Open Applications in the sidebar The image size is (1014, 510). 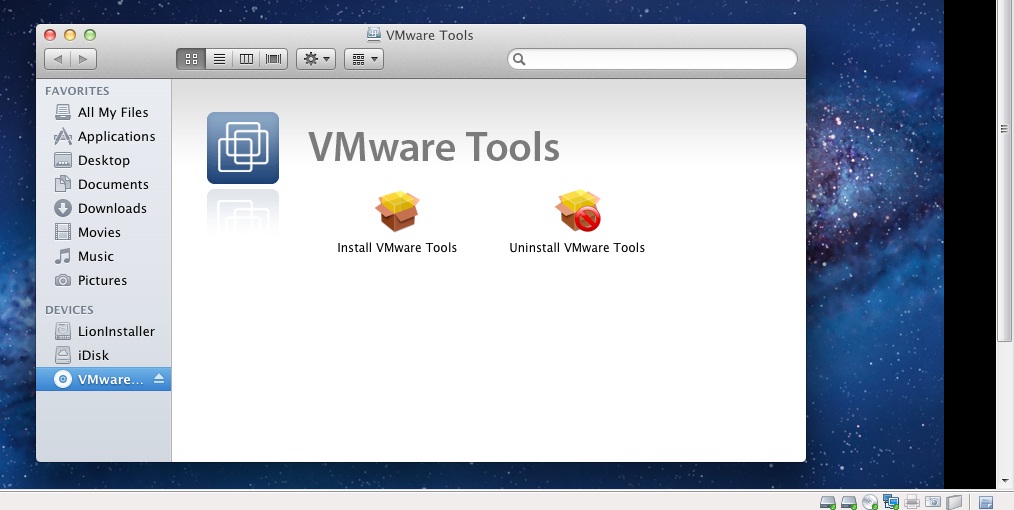pyautogui.click(x=103, y=136)
